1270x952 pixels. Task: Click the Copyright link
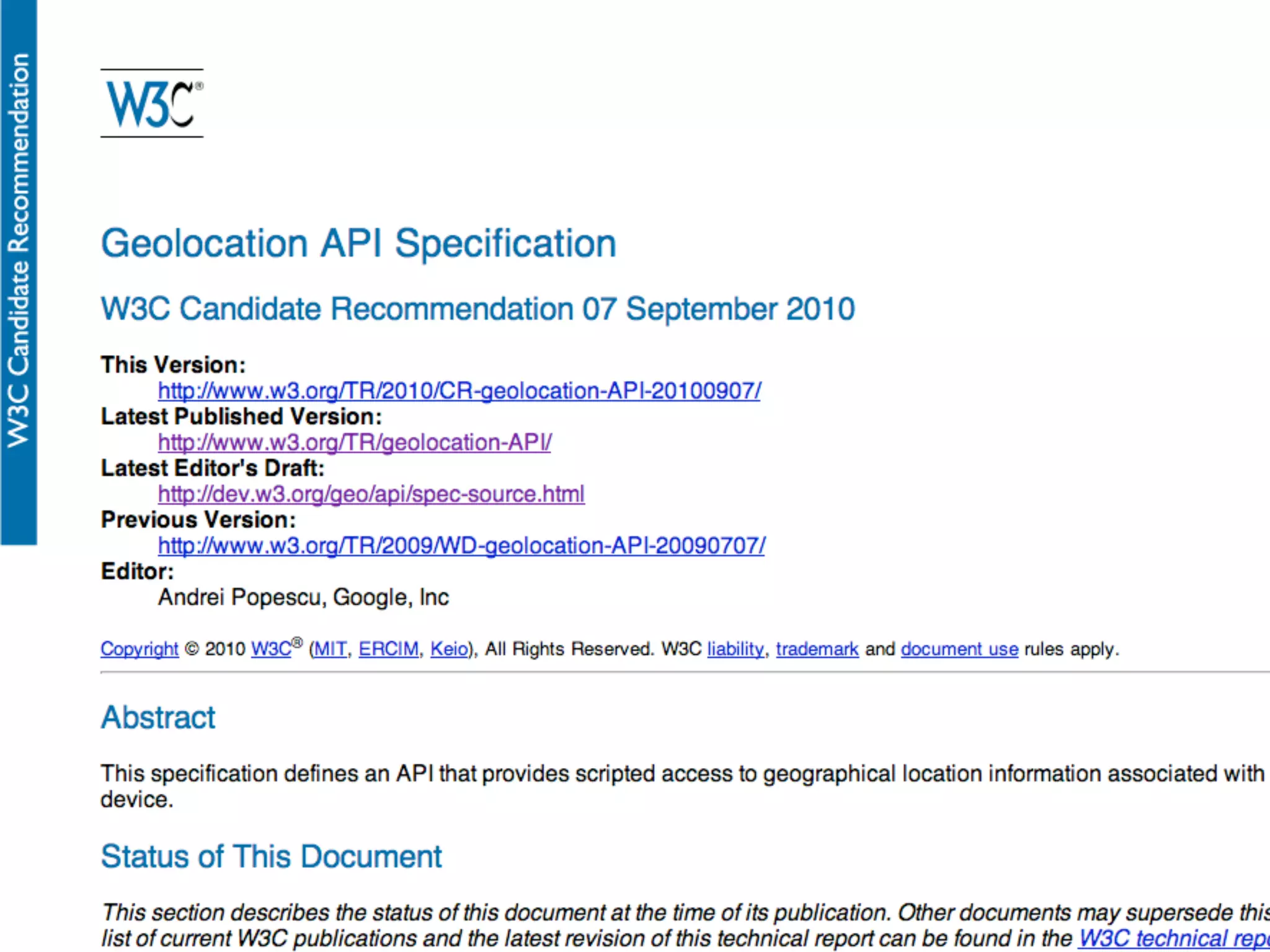(x=140, y=649)
